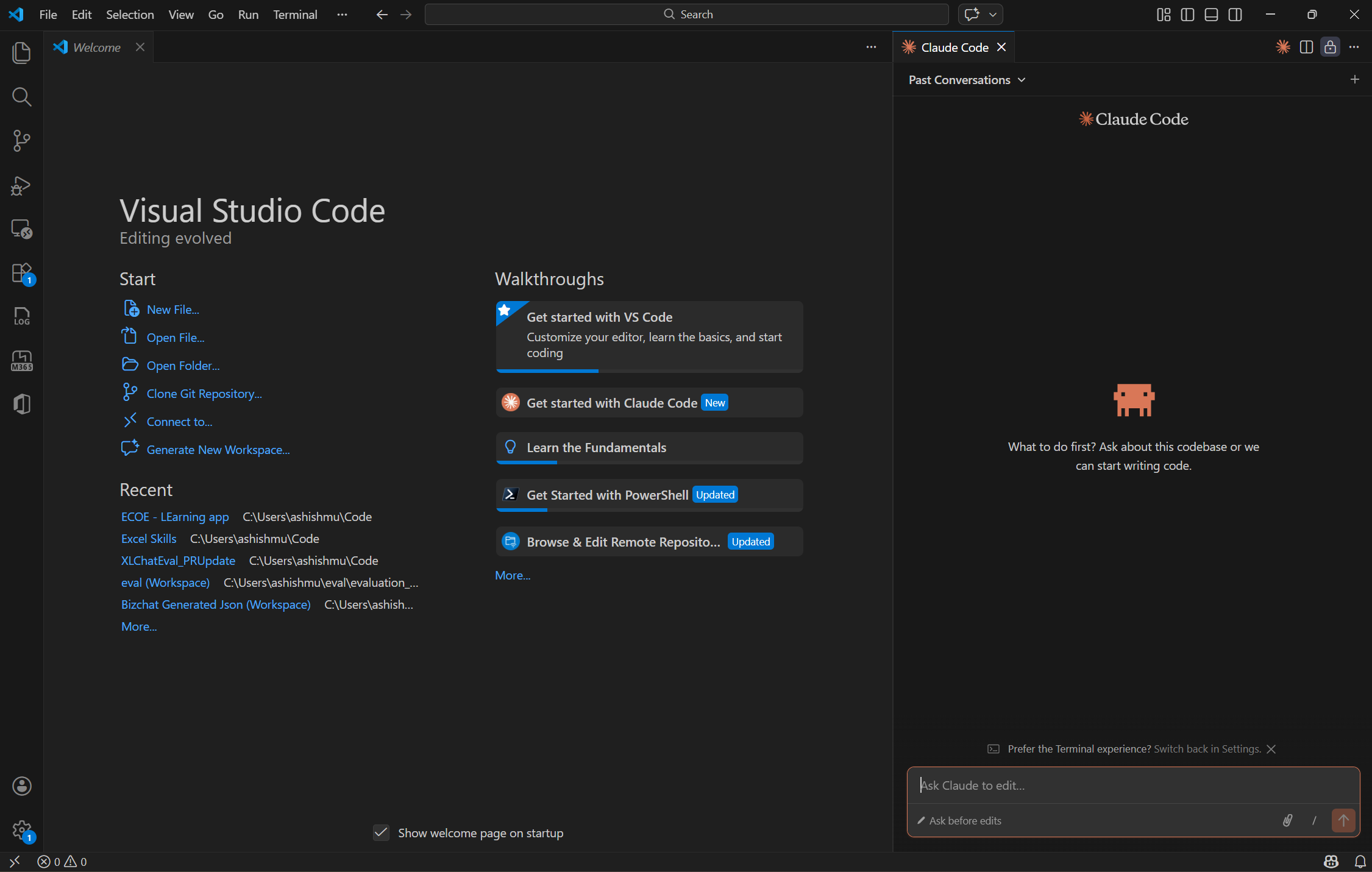The image size is (1372, 872).
Task: Send message with orange arrow button
Action: pos(1343,820)
